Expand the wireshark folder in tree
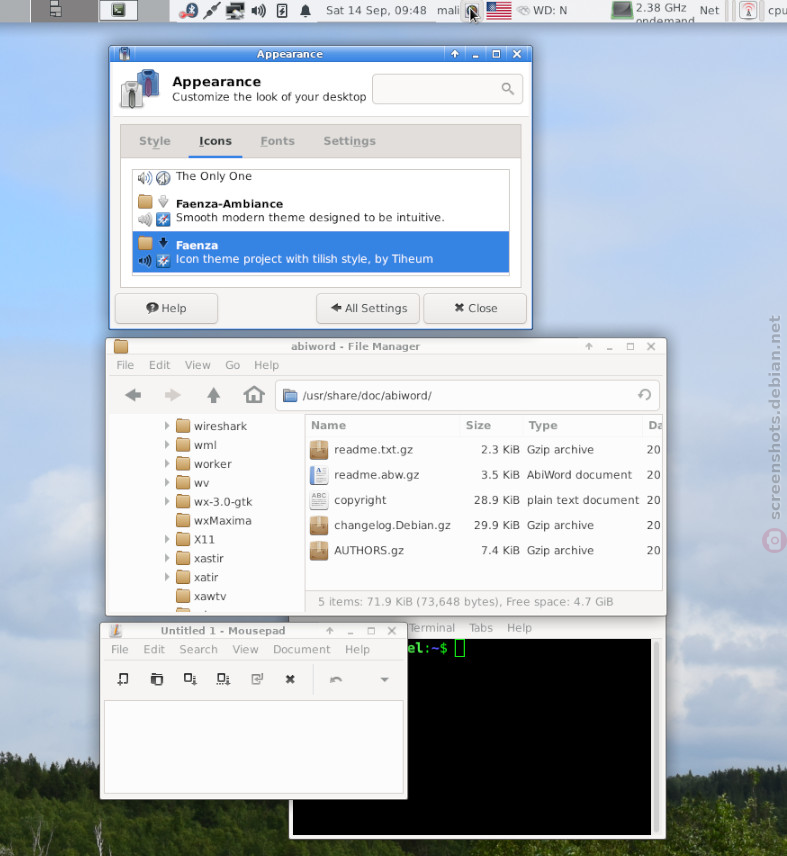Screen dimensions: 787x856 pos(167,426)
